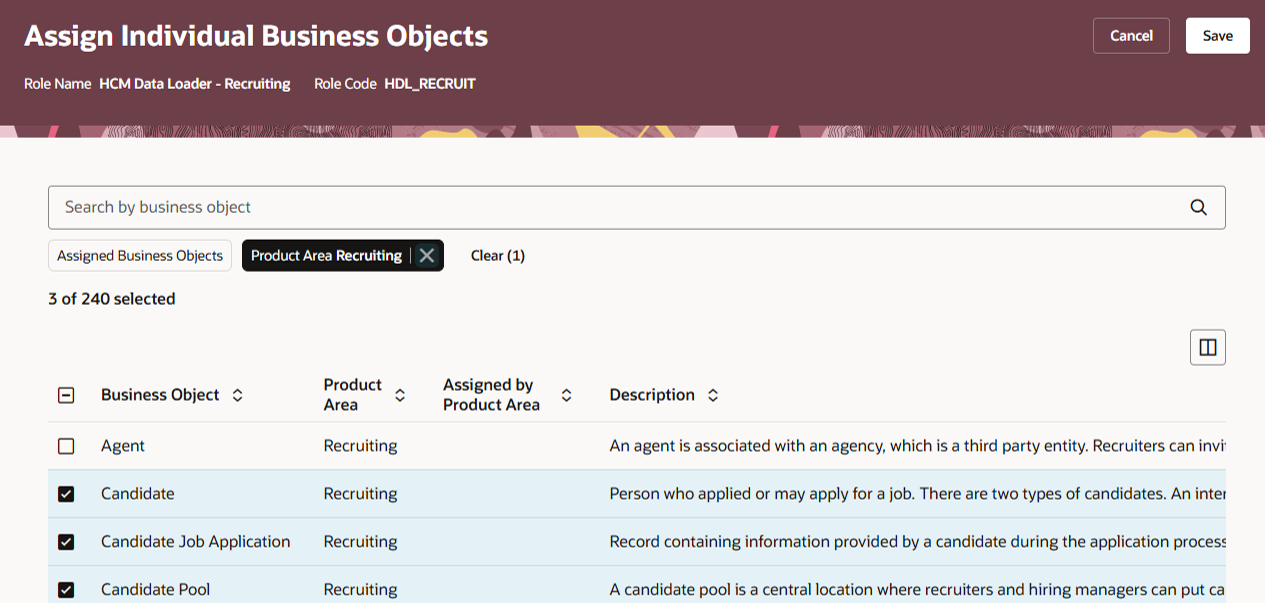Select the Candidate Job Application row name

pos(195,542)
